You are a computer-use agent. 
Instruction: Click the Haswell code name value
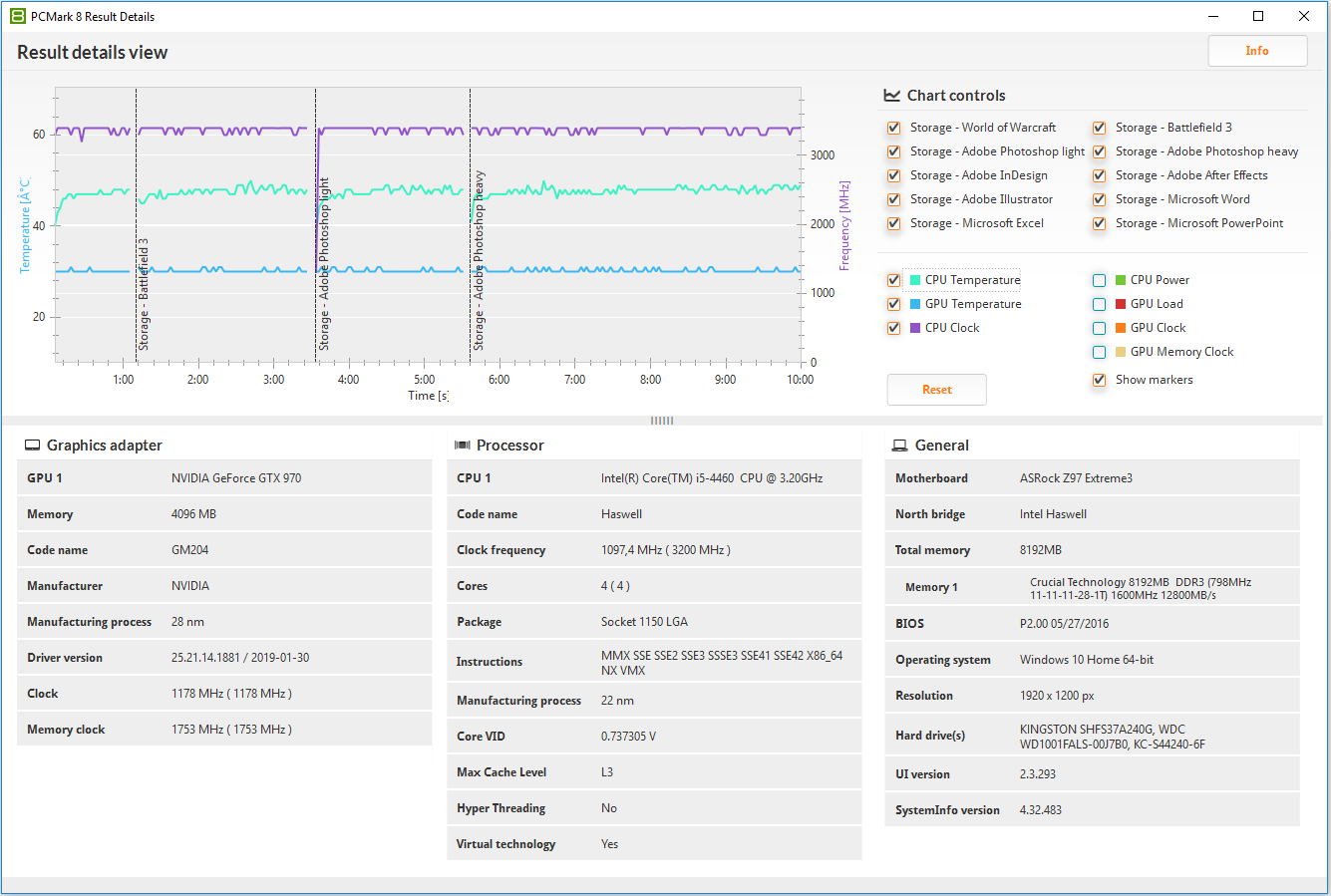click(x=621, y=514)
